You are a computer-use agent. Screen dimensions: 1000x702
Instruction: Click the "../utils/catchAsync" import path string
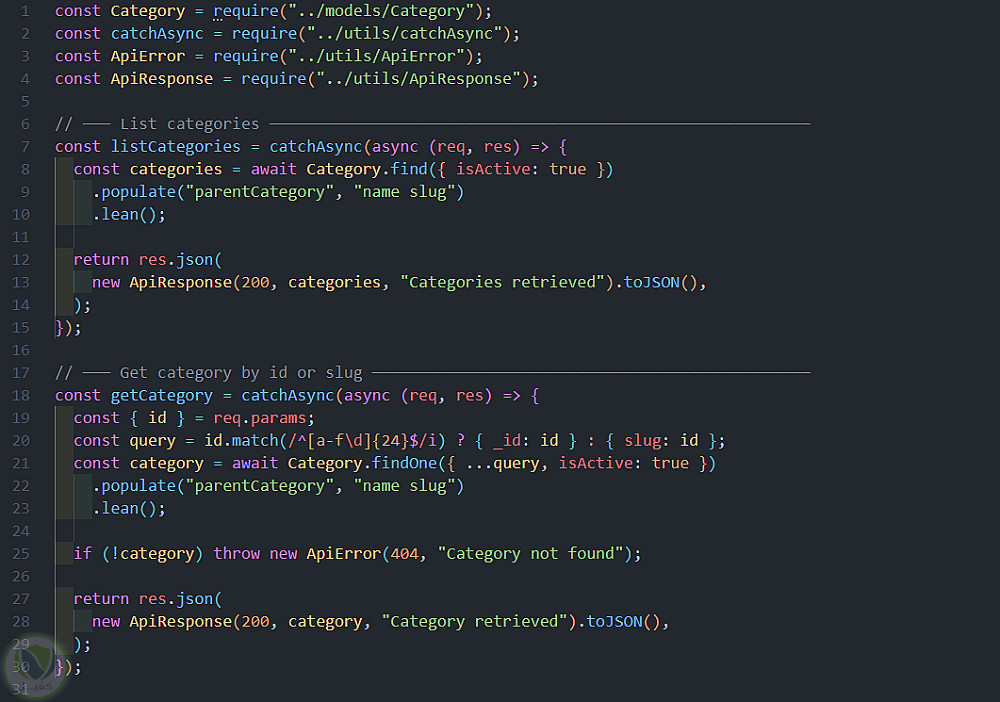(x=404, y=34)
